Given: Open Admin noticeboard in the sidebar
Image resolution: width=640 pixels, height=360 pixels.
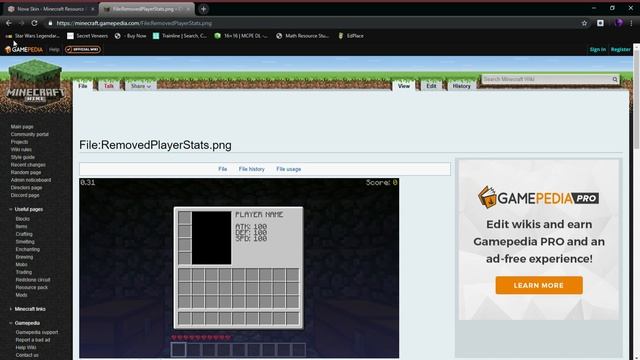Looking at the screenshot, I should pyautogui.click(x=31, y=180).
